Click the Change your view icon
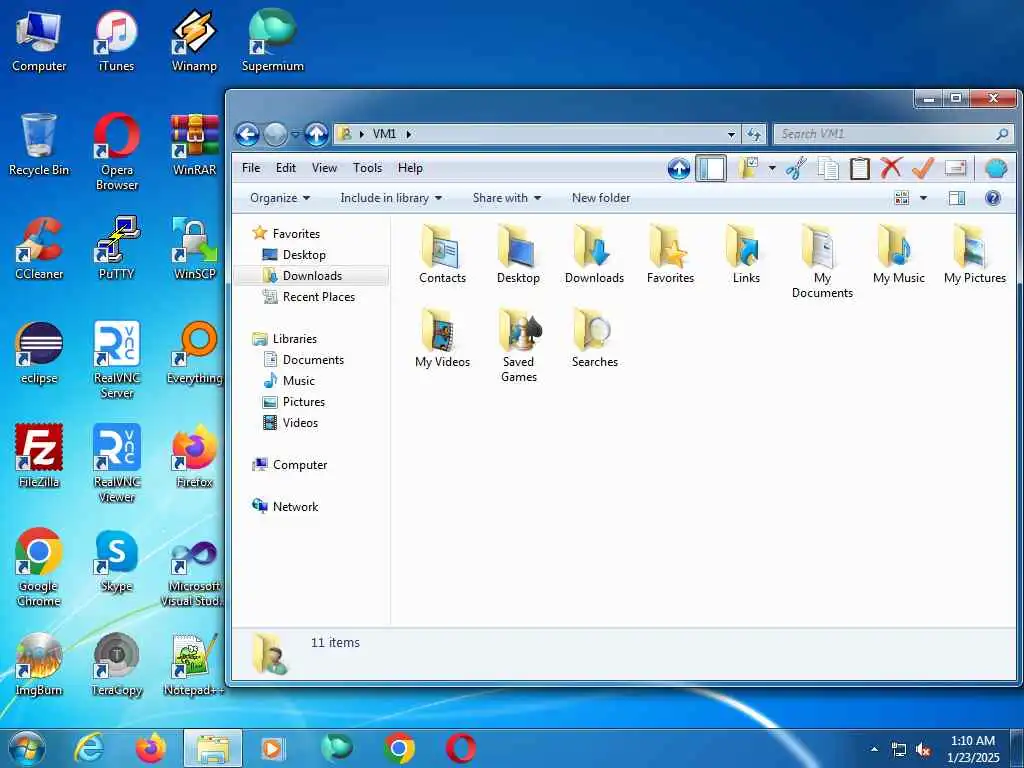Image resolution: width=1024 pixels, height=768 pixels. [x=902, y=198]
